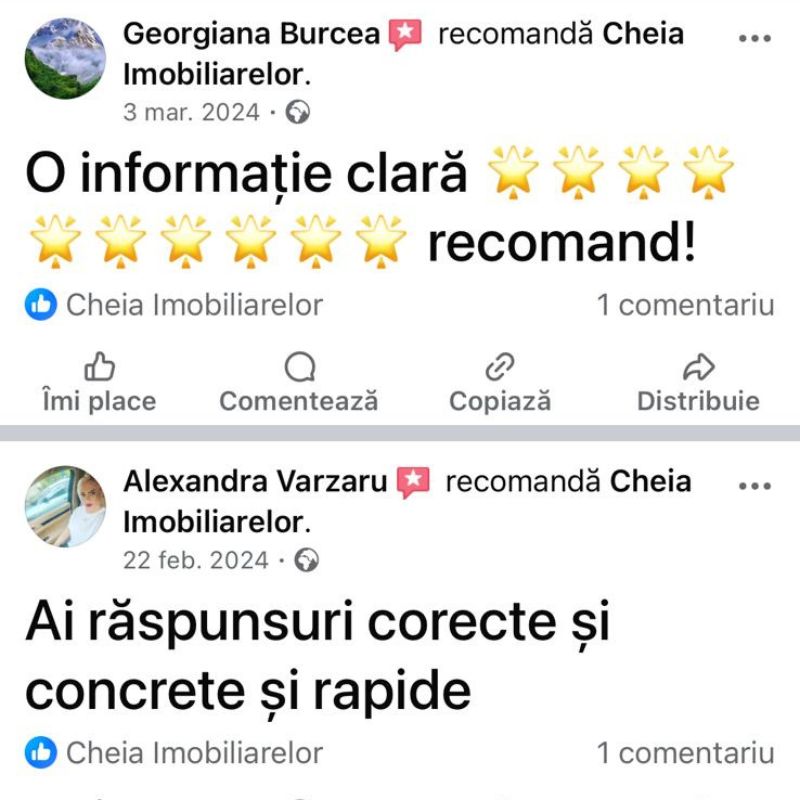Open the three-dot options menu on Georgiana's review
Image resolution: width=800 pixels, height=800 pixels.
point(755,38)
